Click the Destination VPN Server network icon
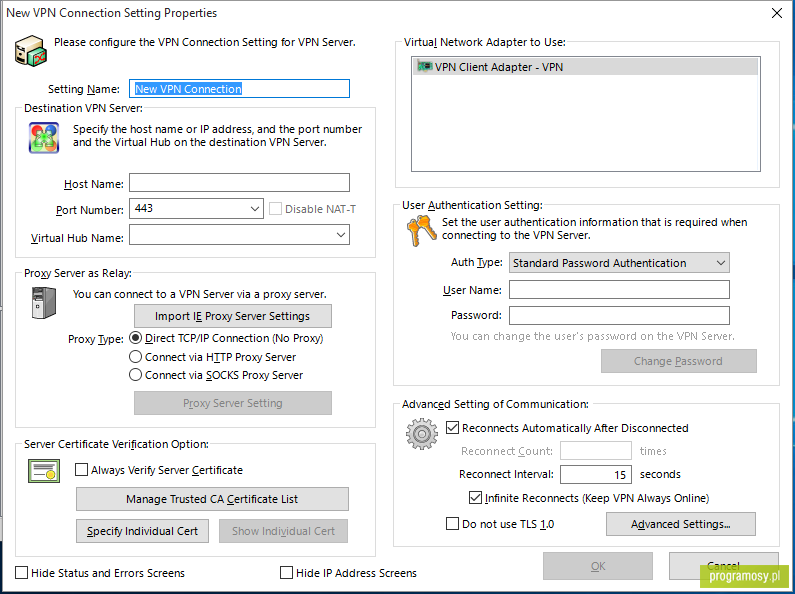The height and width of the screenshot is (594, 795). pyautogui.click(x=44, y=137)
